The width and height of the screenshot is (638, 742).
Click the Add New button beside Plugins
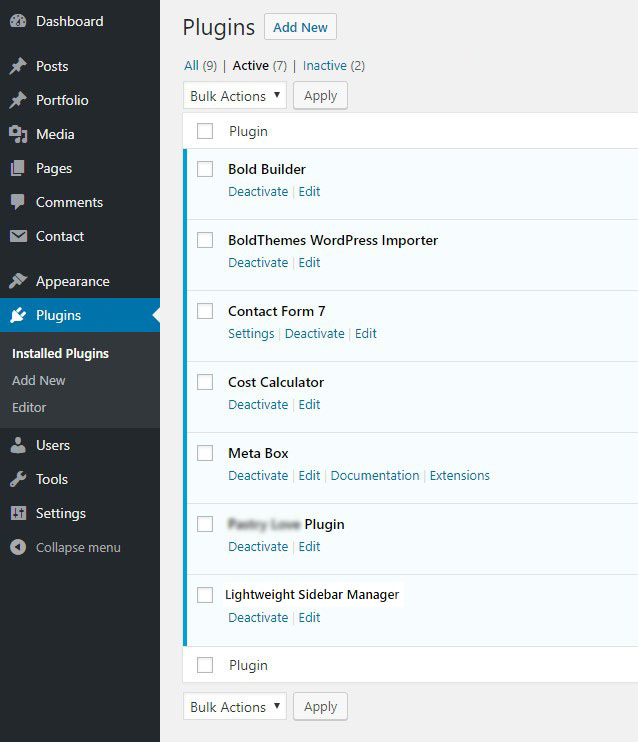[x=300, y=27]
